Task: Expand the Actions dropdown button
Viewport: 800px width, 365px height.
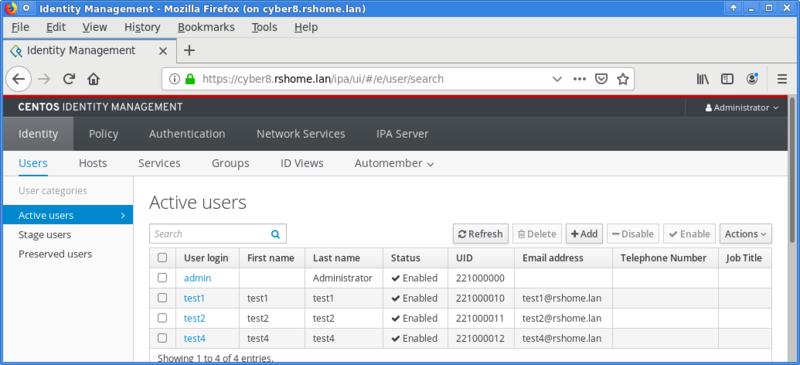Action: pos(745,234)
